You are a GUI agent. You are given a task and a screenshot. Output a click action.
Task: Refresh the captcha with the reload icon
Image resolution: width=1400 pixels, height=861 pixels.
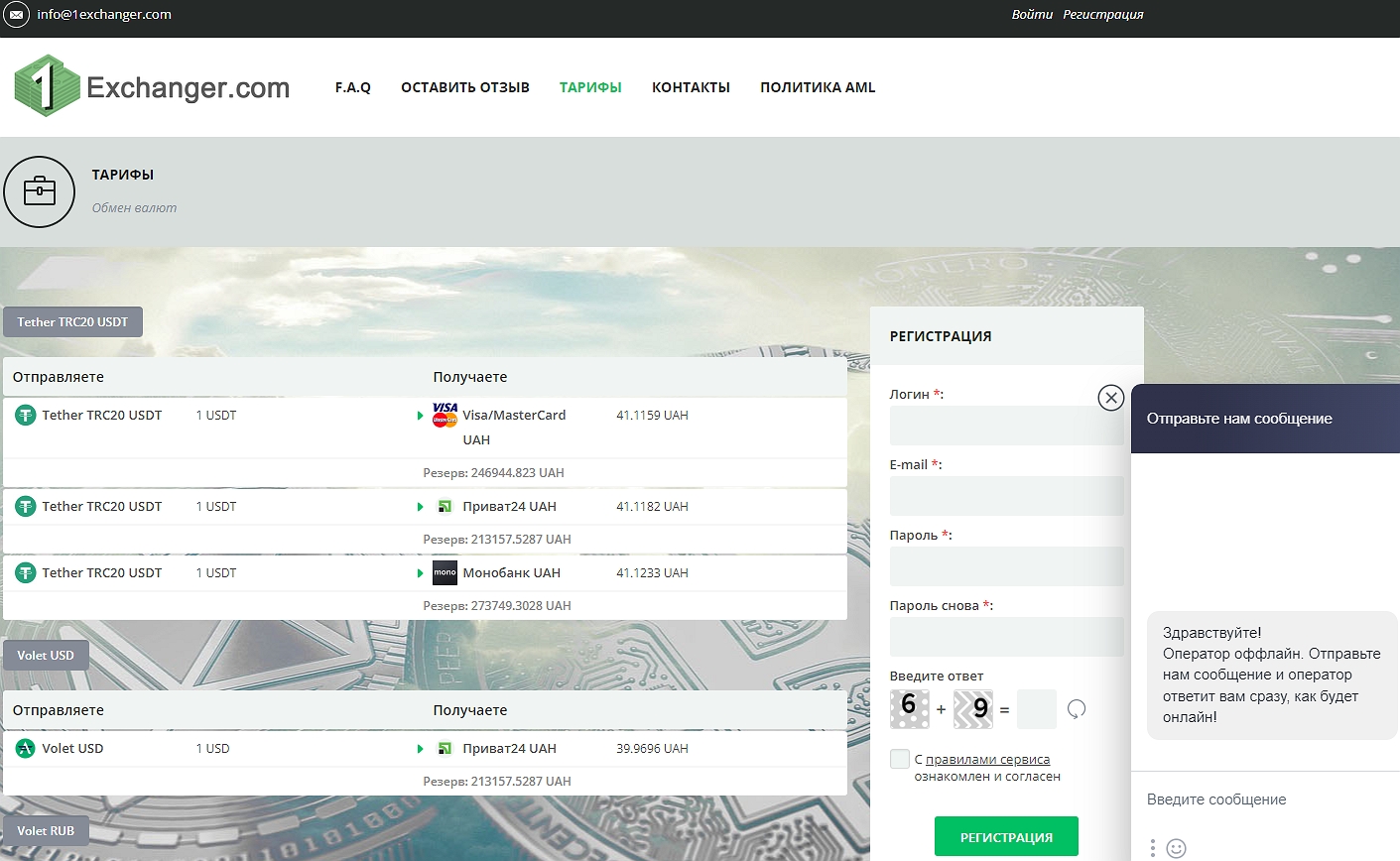(x=1077, y=709)
